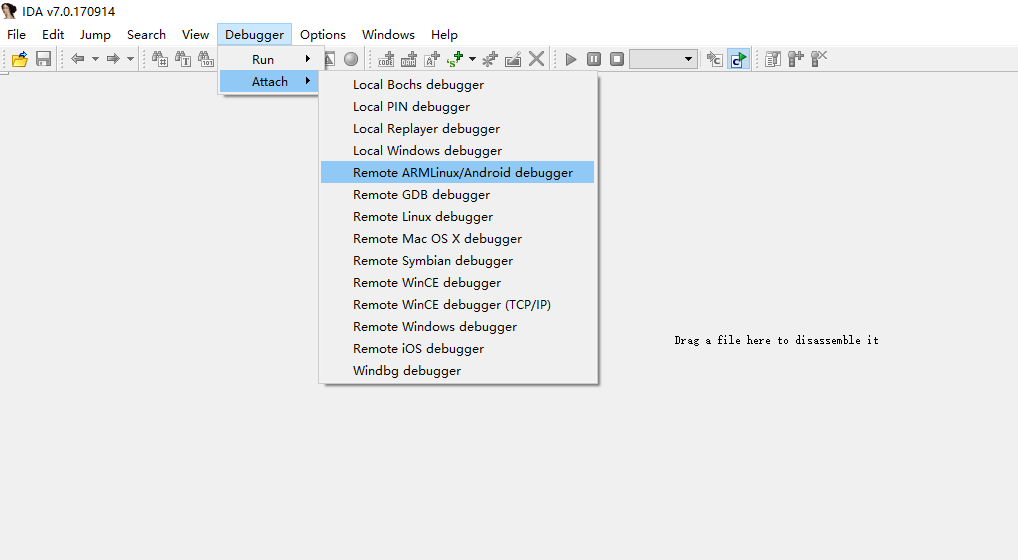
Task: Select Remote Linux debugger
Action: pos(457,217)
